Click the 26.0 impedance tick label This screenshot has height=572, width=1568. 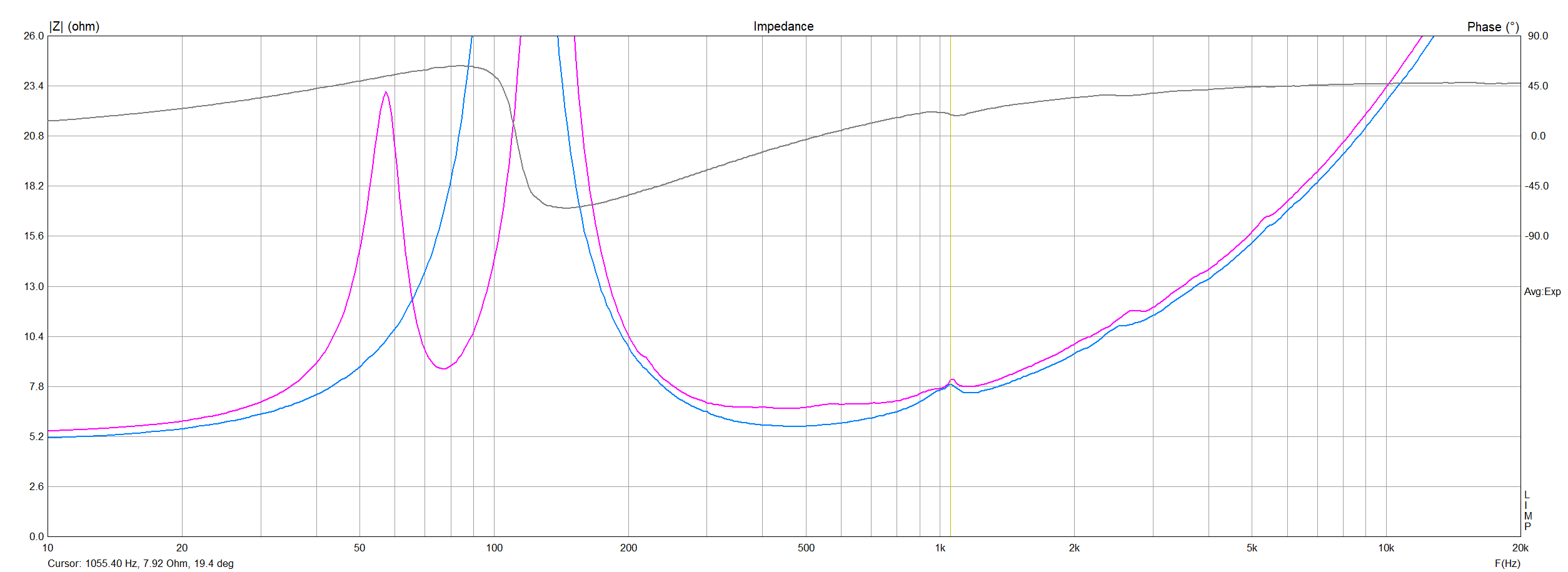tap(34, 36)
